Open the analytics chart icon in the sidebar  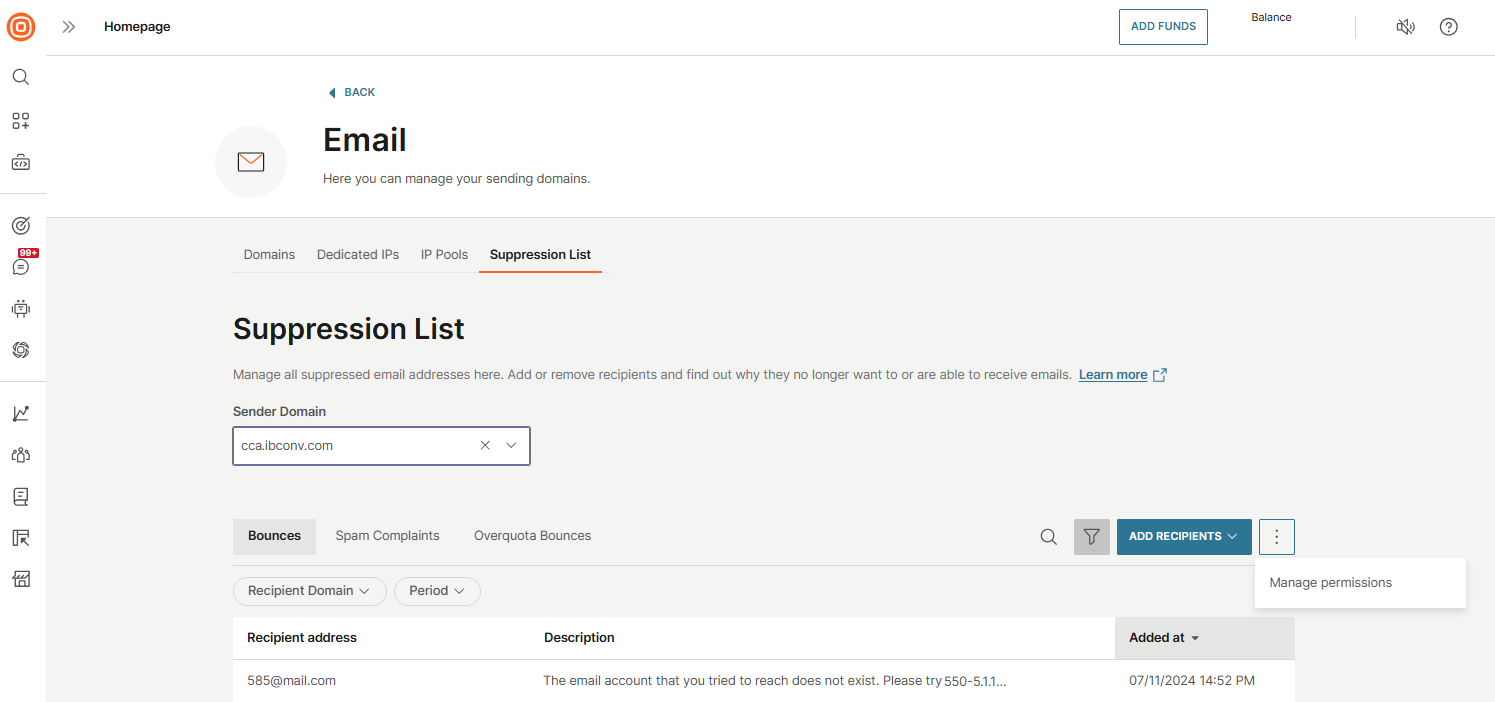pyautogui.click(x=20, y=413)
